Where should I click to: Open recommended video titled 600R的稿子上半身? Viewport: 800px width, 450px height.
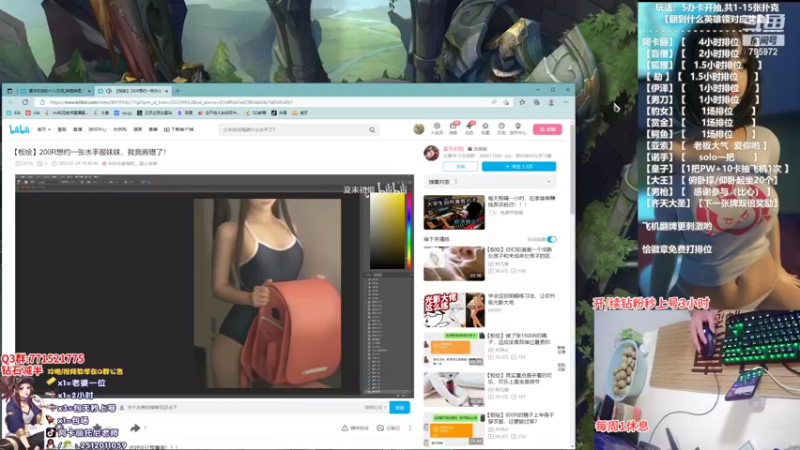point(520,418)
